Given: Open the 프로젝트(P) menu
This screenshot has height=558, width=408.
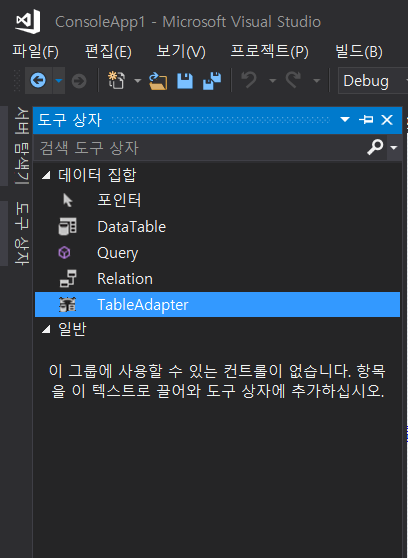Looking at the screenshot, I should pos(270,52).
